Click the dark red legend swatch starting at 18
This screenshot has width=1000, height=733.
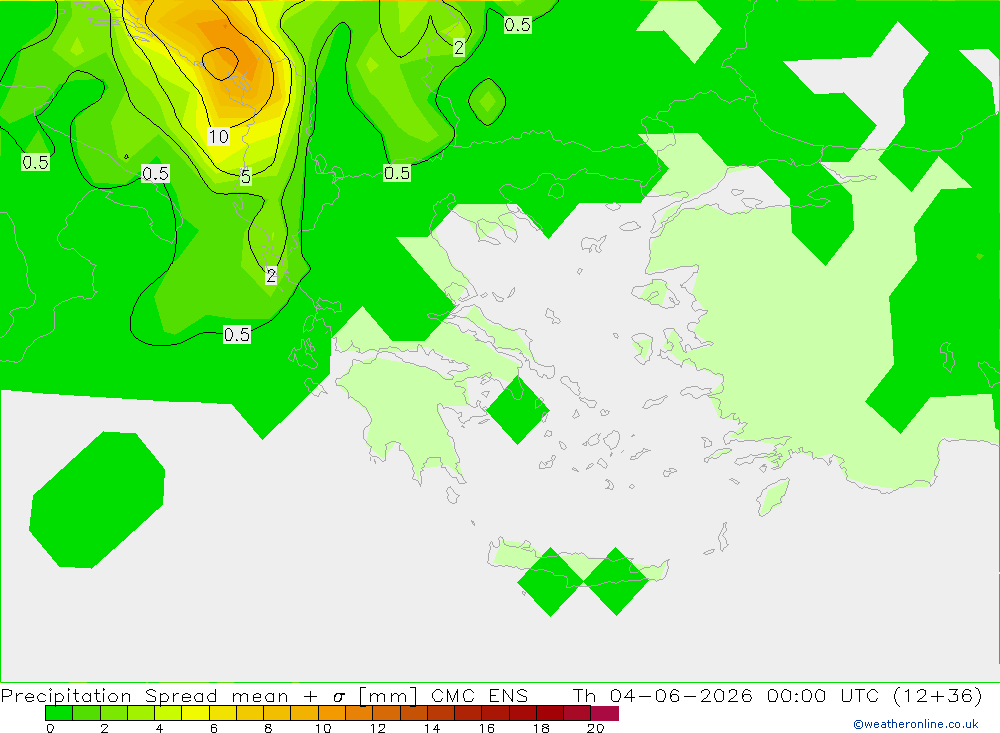tap(550, 713)
